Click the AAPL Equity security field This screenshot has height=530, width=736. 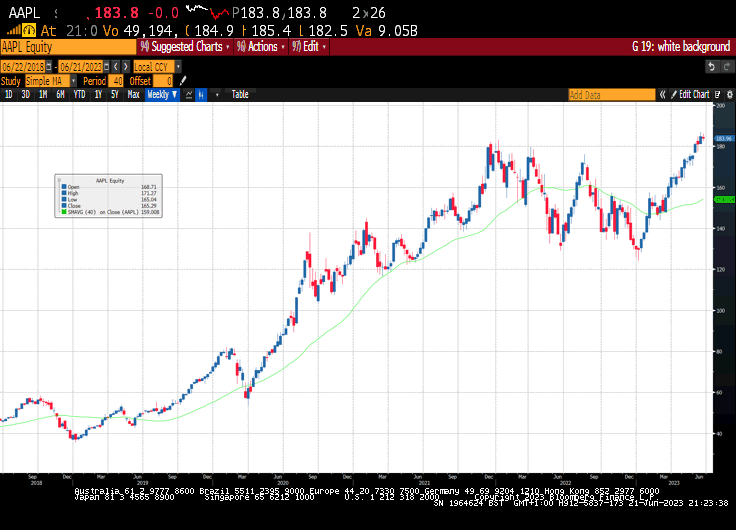(68, 46)
